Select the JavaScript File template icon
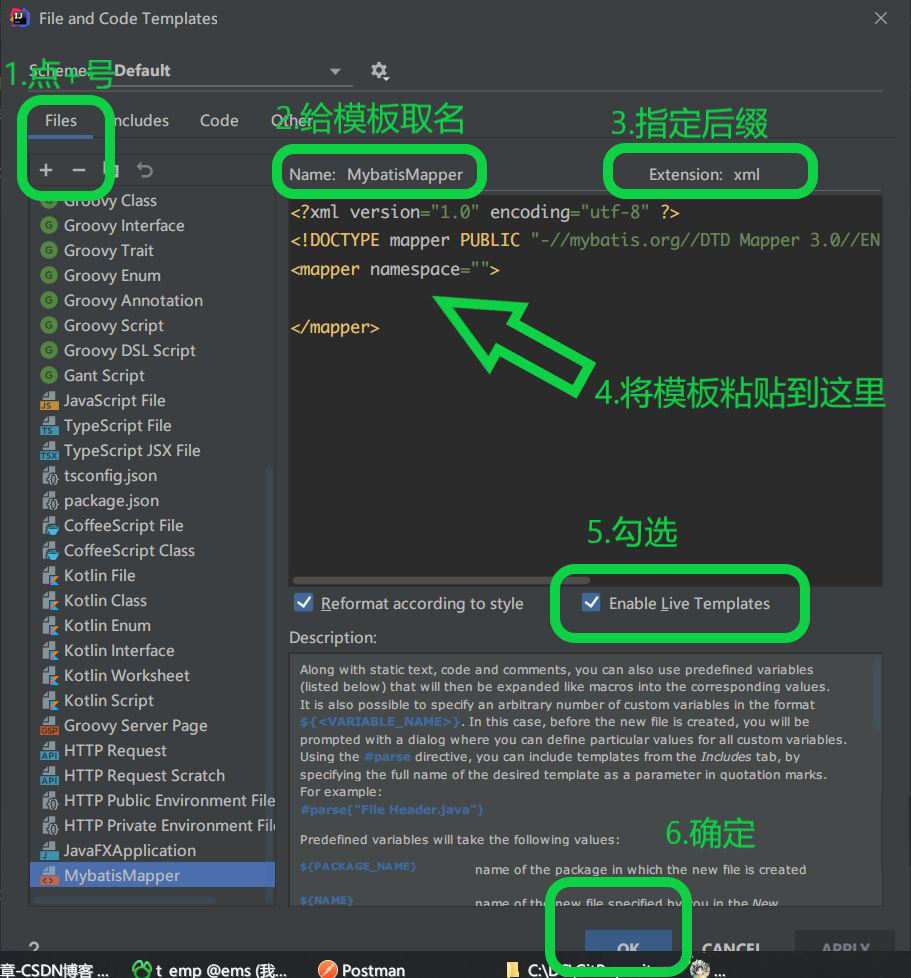 point(49,401)
